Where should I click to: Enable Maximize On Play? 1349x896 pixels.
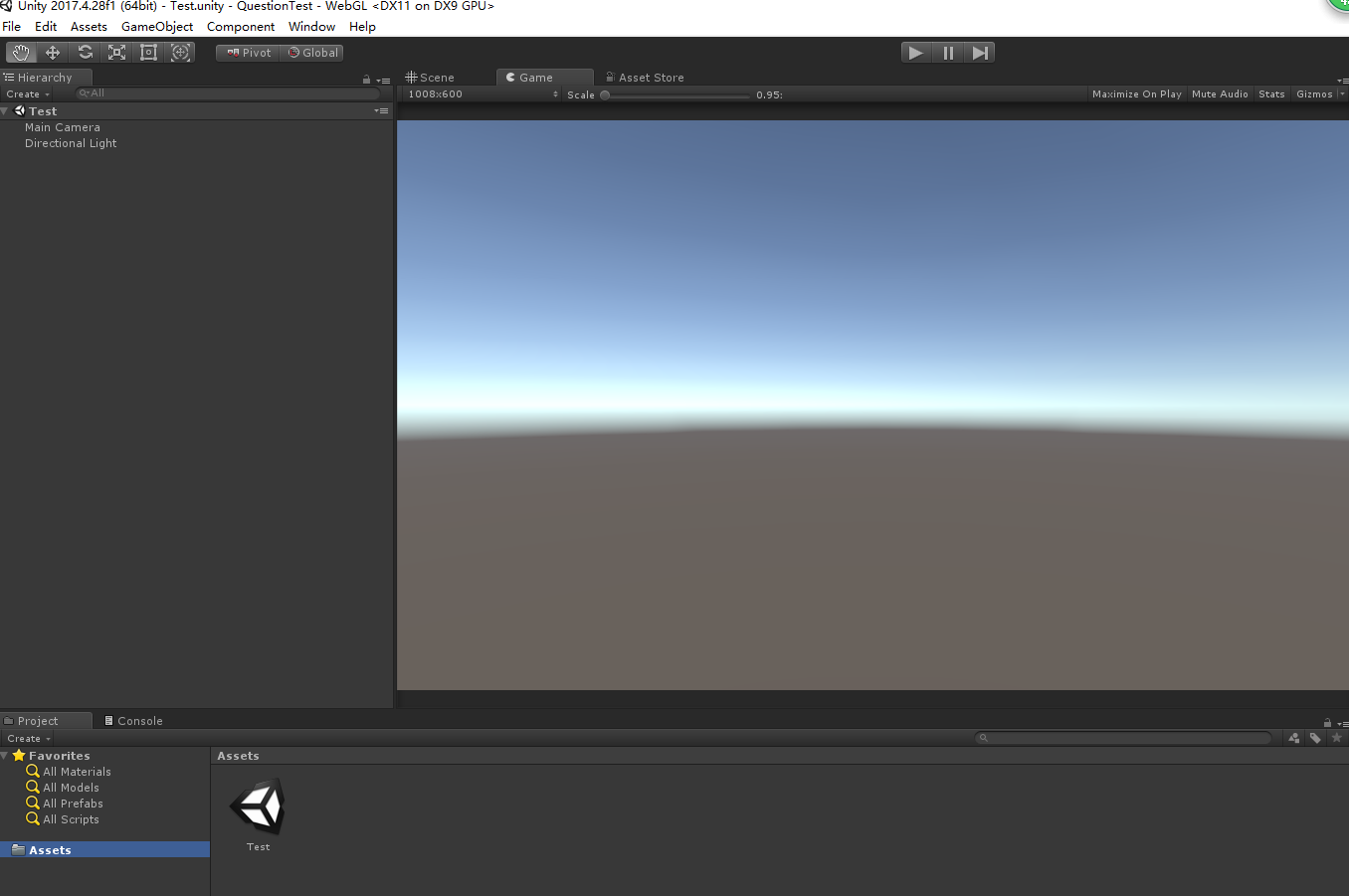click(x=1136, y=93)
